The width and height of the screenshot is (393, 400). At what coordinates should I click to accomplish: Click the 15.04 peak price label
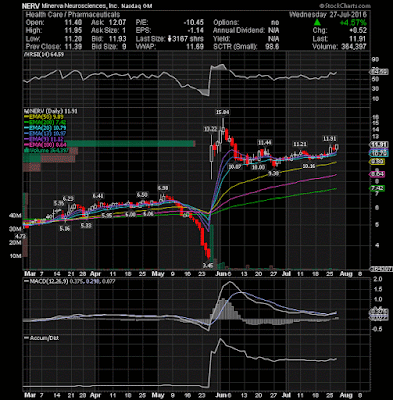click(222, 112)
